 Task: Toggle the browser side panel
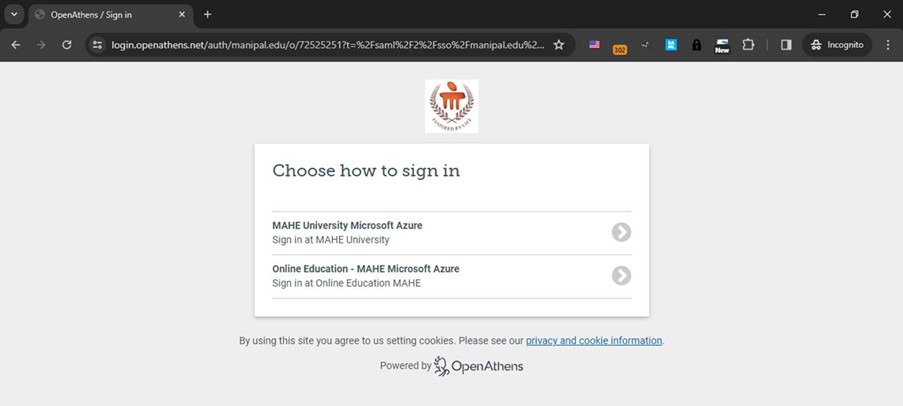point(786,45)
